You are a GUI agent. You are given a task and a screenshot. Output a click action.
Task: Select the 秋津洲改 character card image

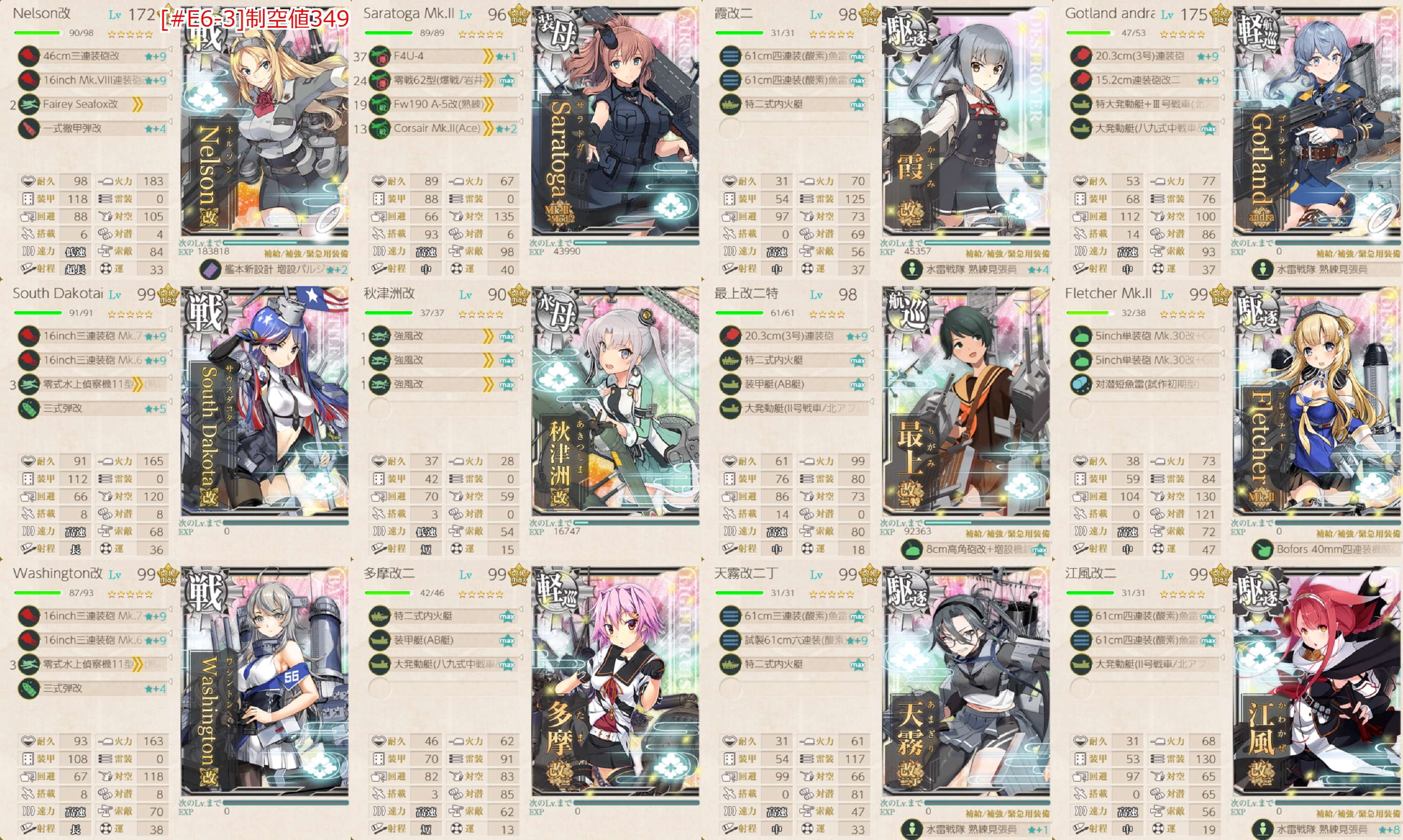[x=615, y=402]
